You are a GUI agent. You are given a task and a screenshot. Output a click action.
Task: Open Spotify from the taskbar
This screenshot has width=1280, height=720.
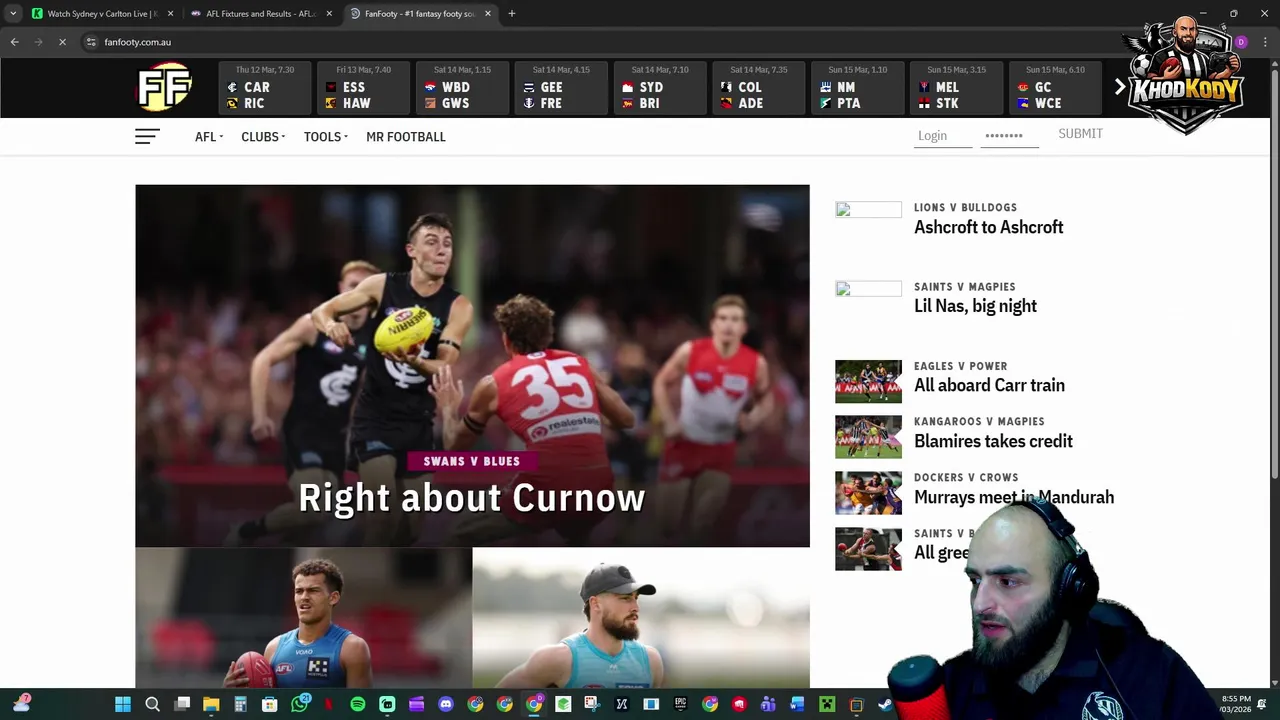[358, 705]
